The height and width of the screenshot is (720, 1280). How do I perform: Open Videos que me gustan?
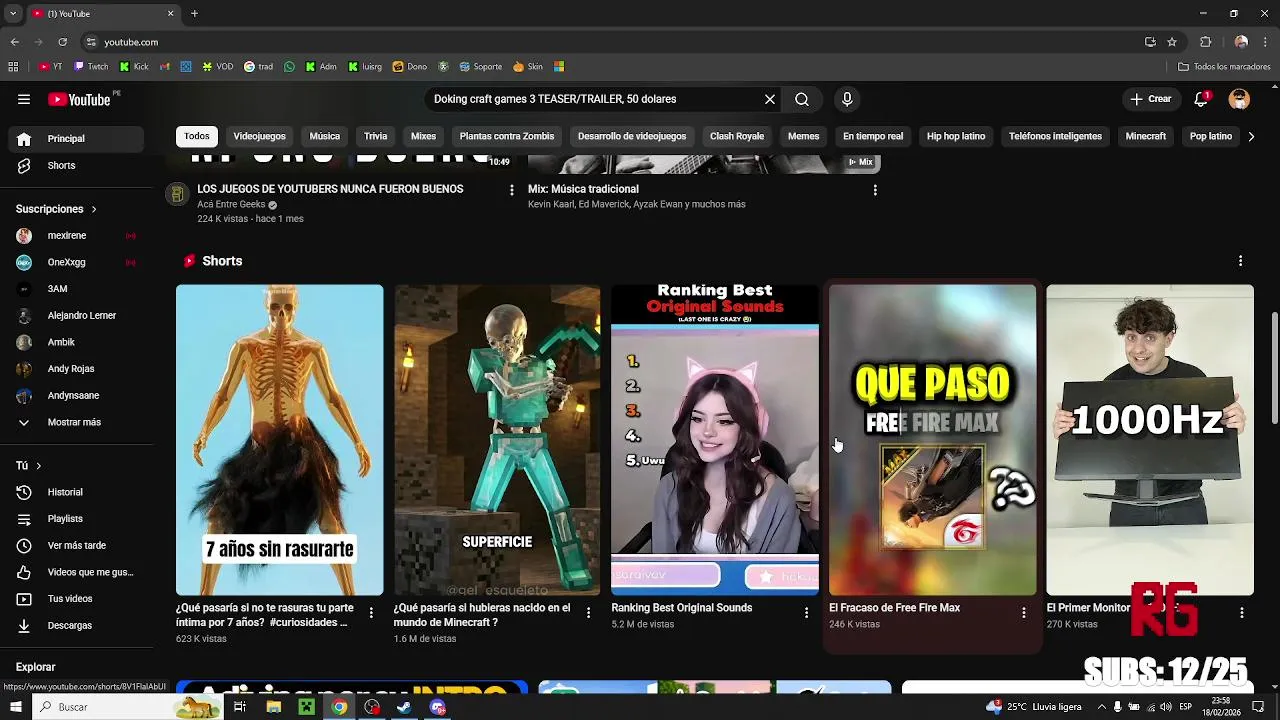coord(76,572)
